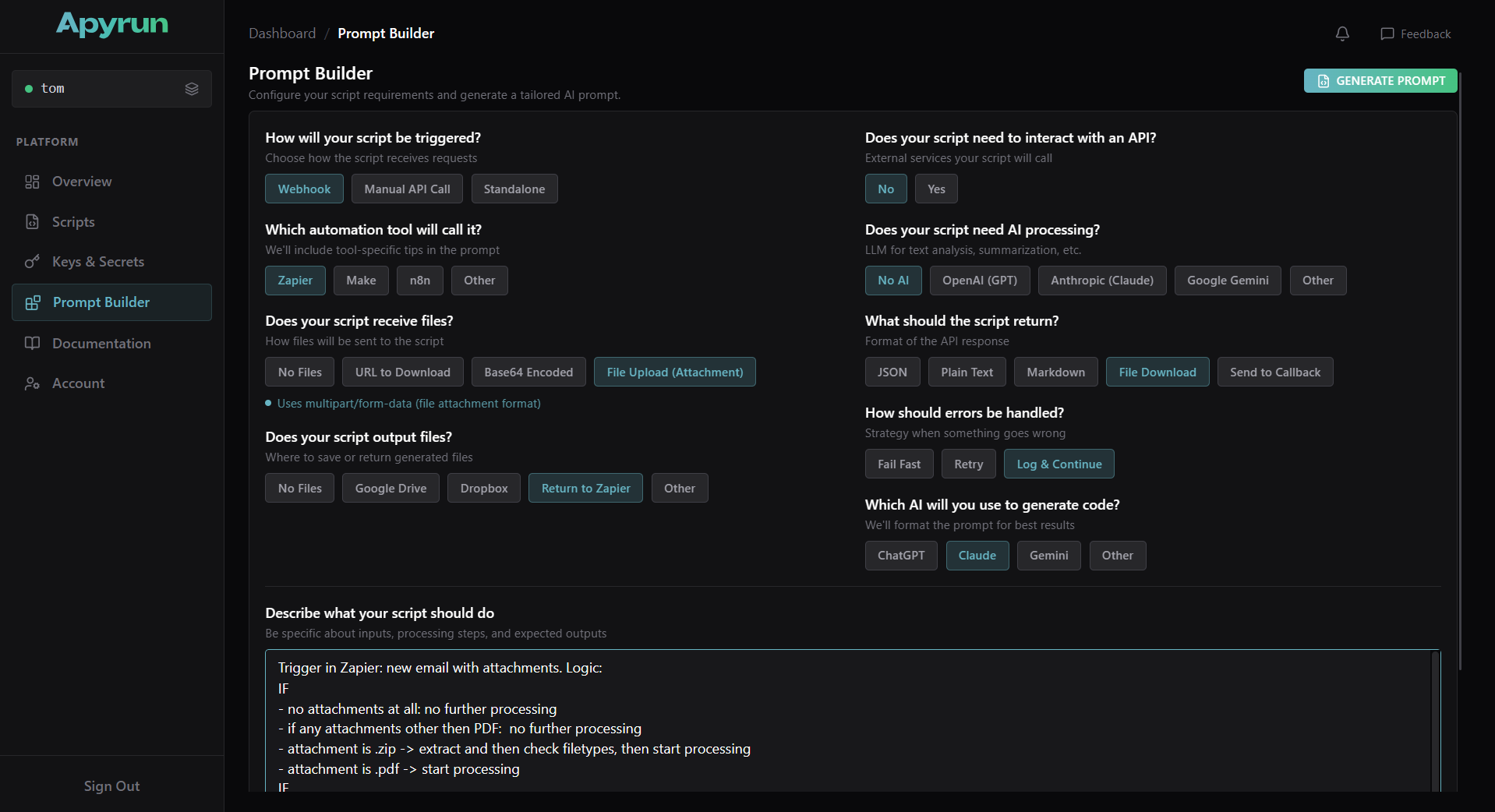This screenshot has width=1495, height=812.
Task: Open the tom workspace selector
Action: click(111, 89)
